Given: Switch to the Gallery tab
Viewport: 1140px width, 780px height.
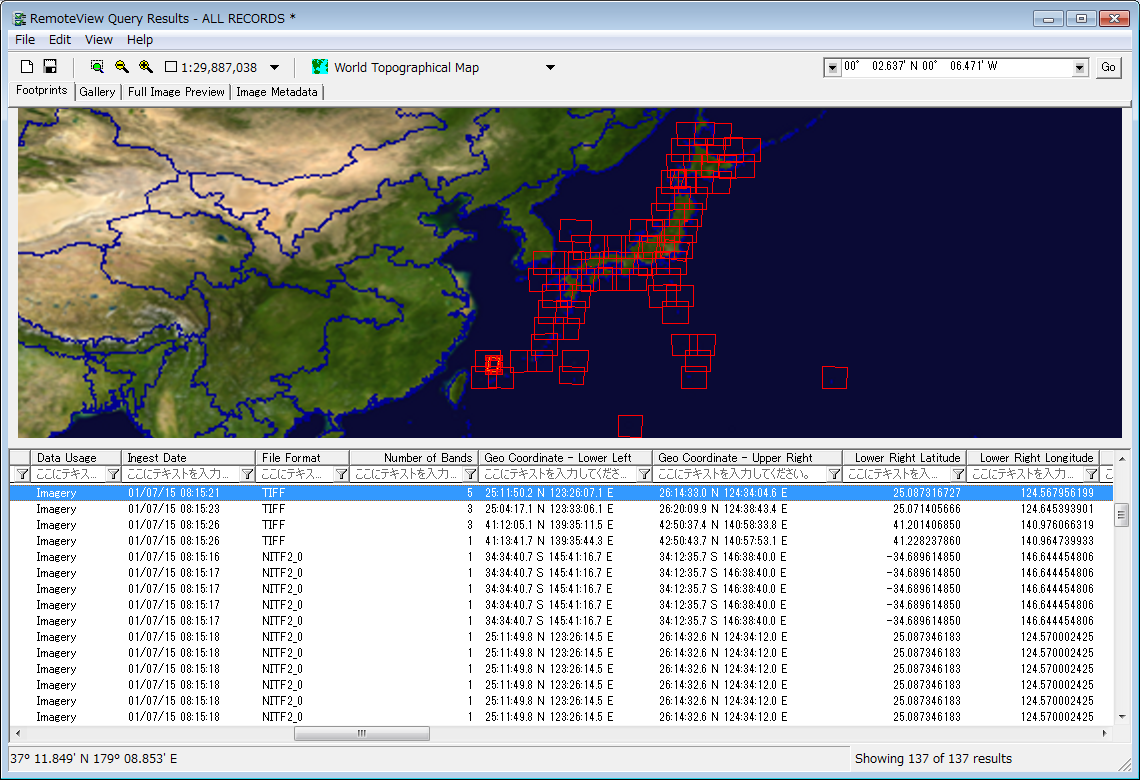Looking at the screenshot, I should tap(98, 92).
